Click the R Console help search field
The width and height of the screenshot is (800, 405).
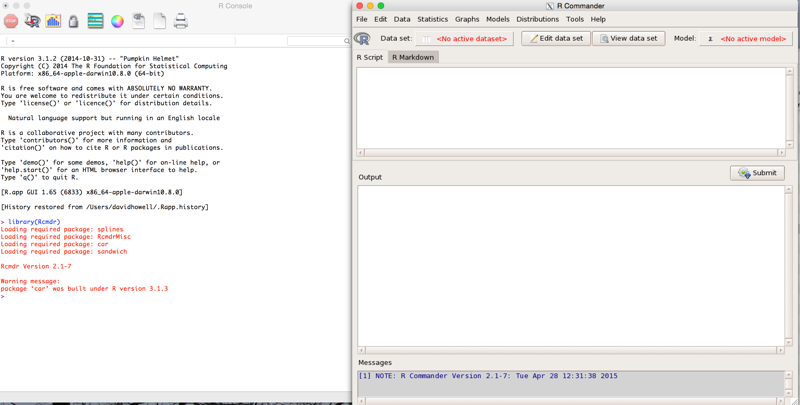[319, 41]
